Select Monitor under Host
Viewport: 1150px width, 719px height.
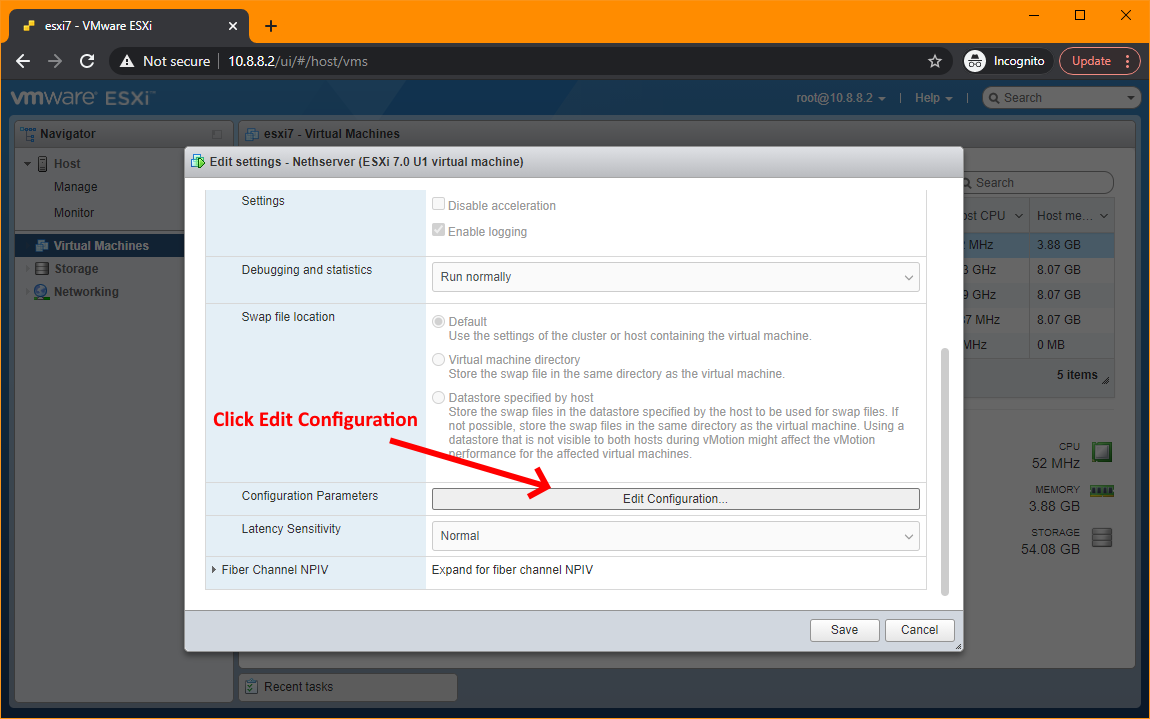coord(74,213)
